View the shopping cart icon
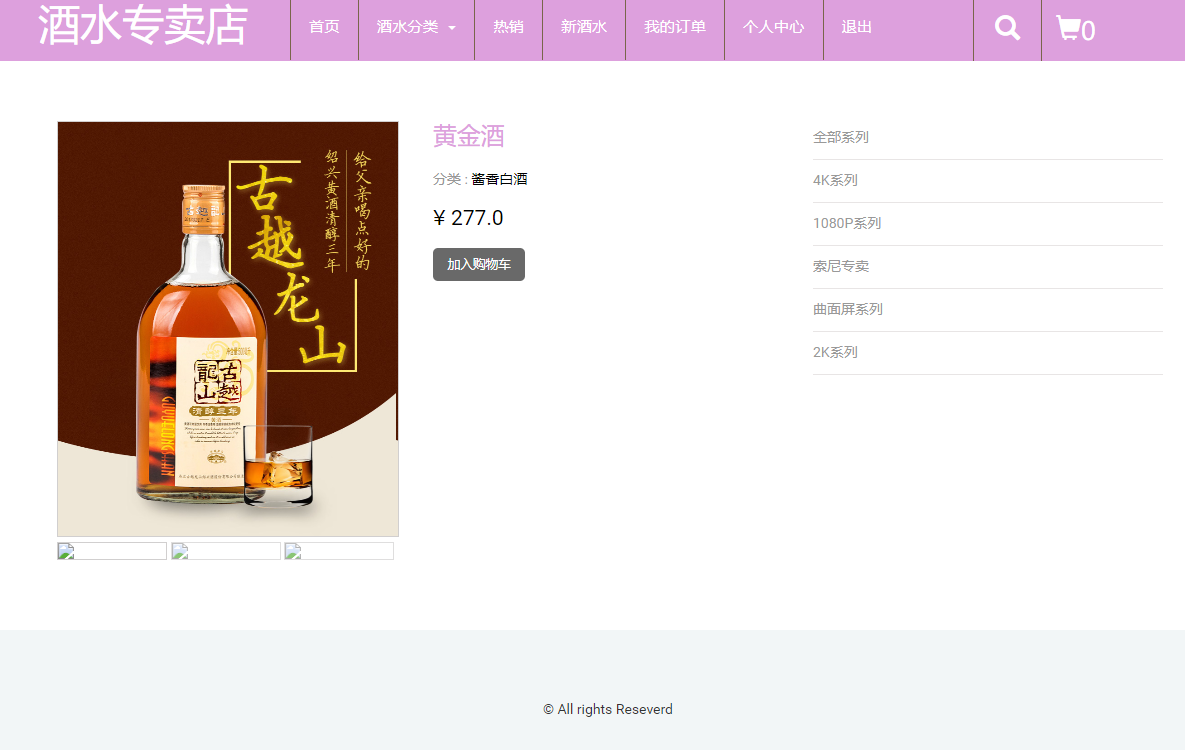Image resolution: width=1185 pixels, height=750 pixels. (x=1068, y=28)
